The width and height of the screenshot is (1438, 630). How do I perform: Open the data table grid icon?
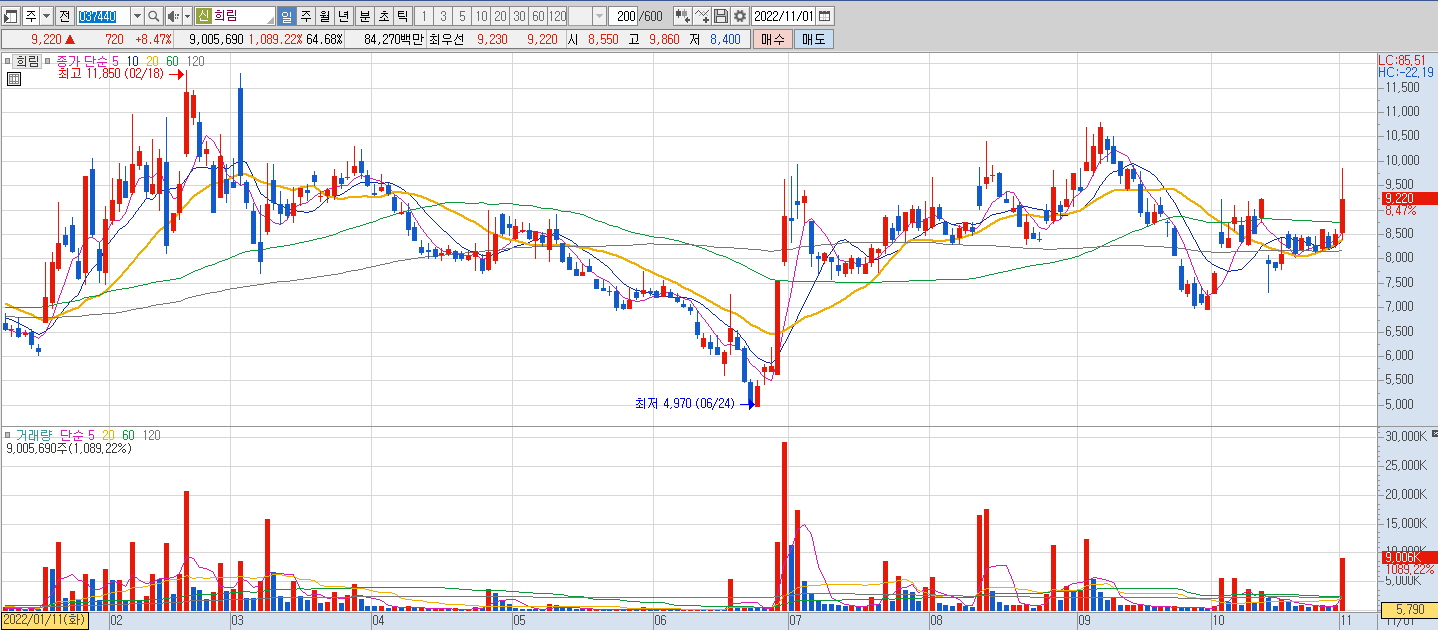point(13,81)
